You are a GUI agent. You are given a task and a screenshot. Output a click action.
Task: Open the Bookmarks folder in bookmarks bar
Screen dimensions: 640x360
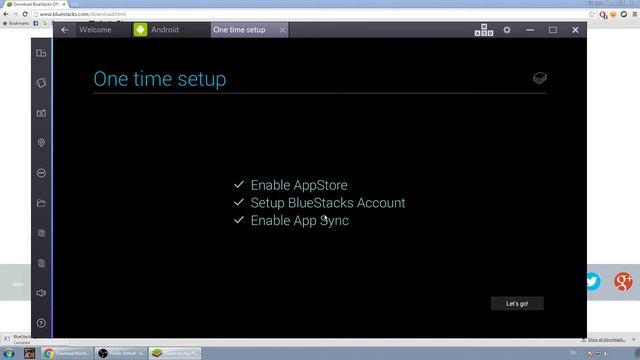[16, 23]
